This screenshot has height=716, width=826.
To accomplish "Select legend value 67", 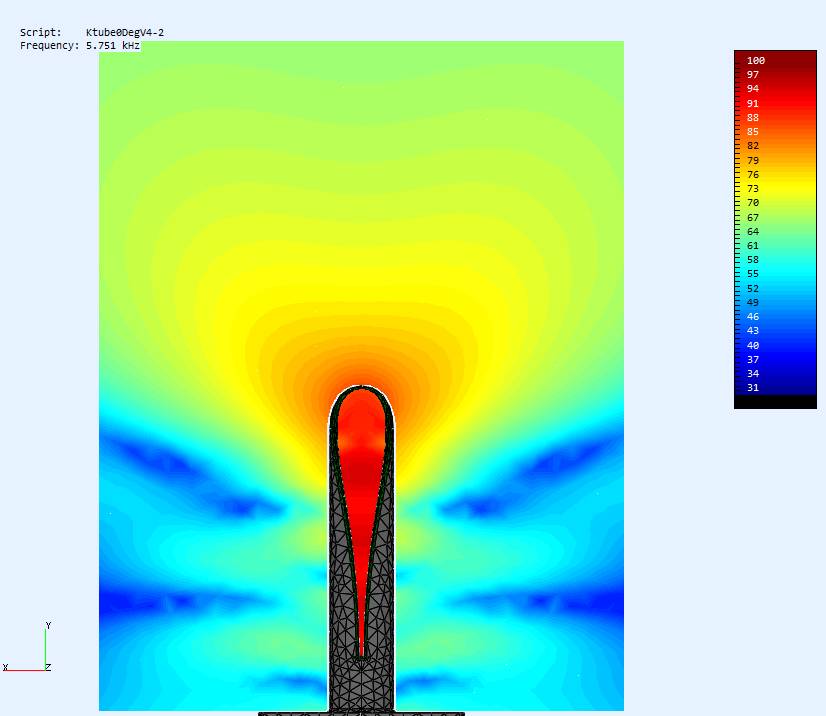I will pos(753,218).
